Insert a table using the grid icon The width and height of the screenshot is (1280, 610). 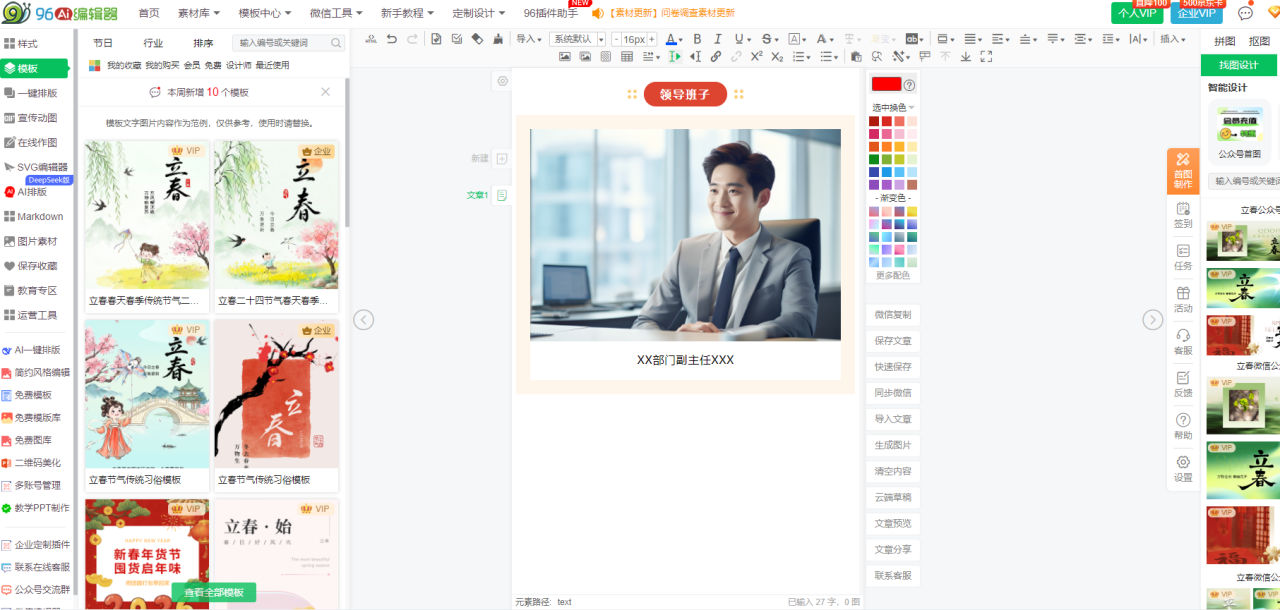point(627,57)
